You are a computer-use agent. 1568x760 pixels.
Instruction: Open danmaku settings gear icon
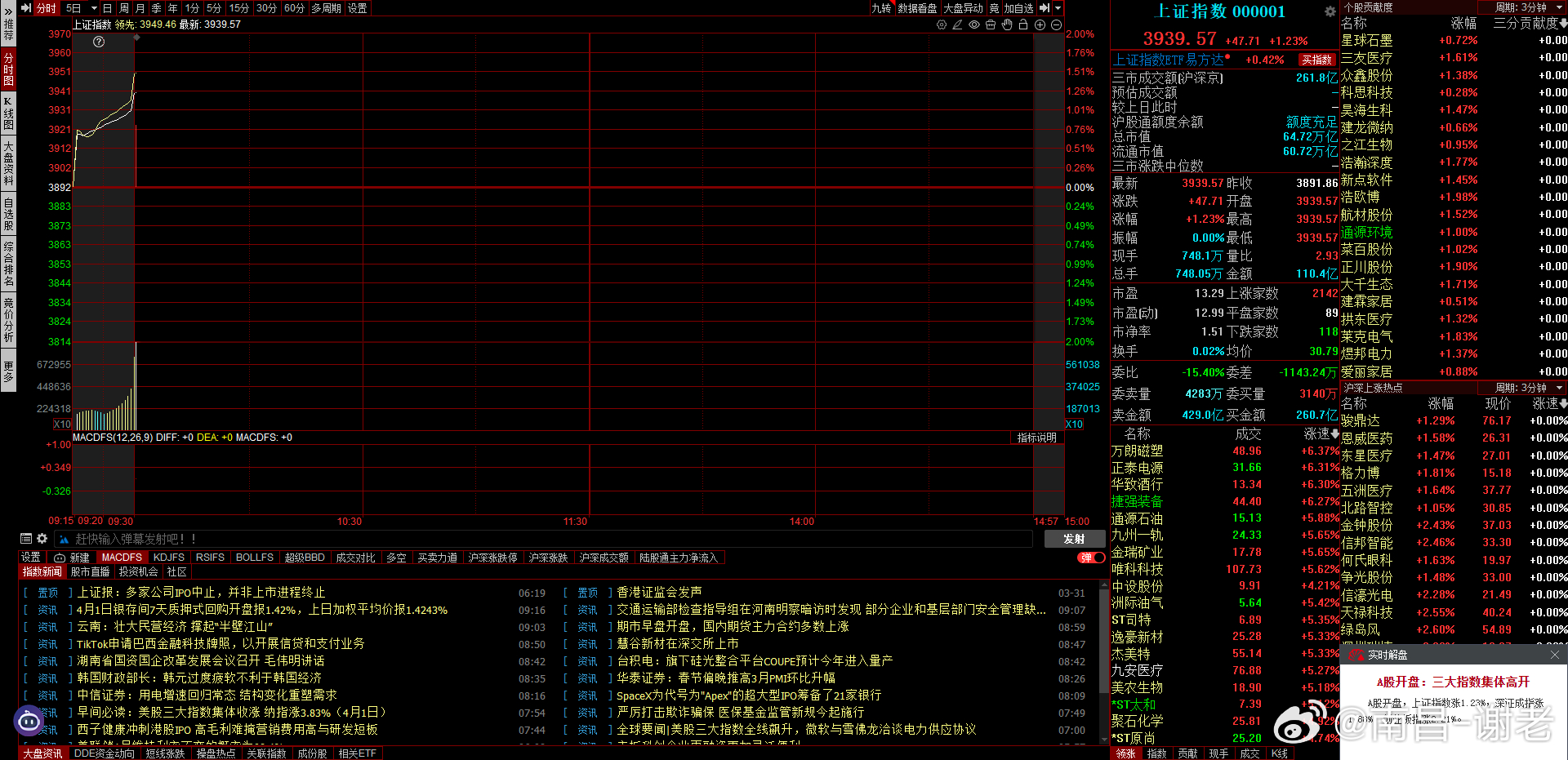click(42, 539)
